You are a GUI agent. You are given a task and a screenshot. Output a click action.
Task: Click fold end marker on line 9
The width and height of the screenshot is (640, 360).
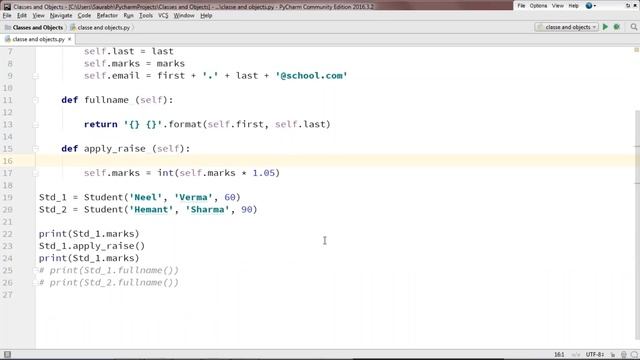(36, 76)
